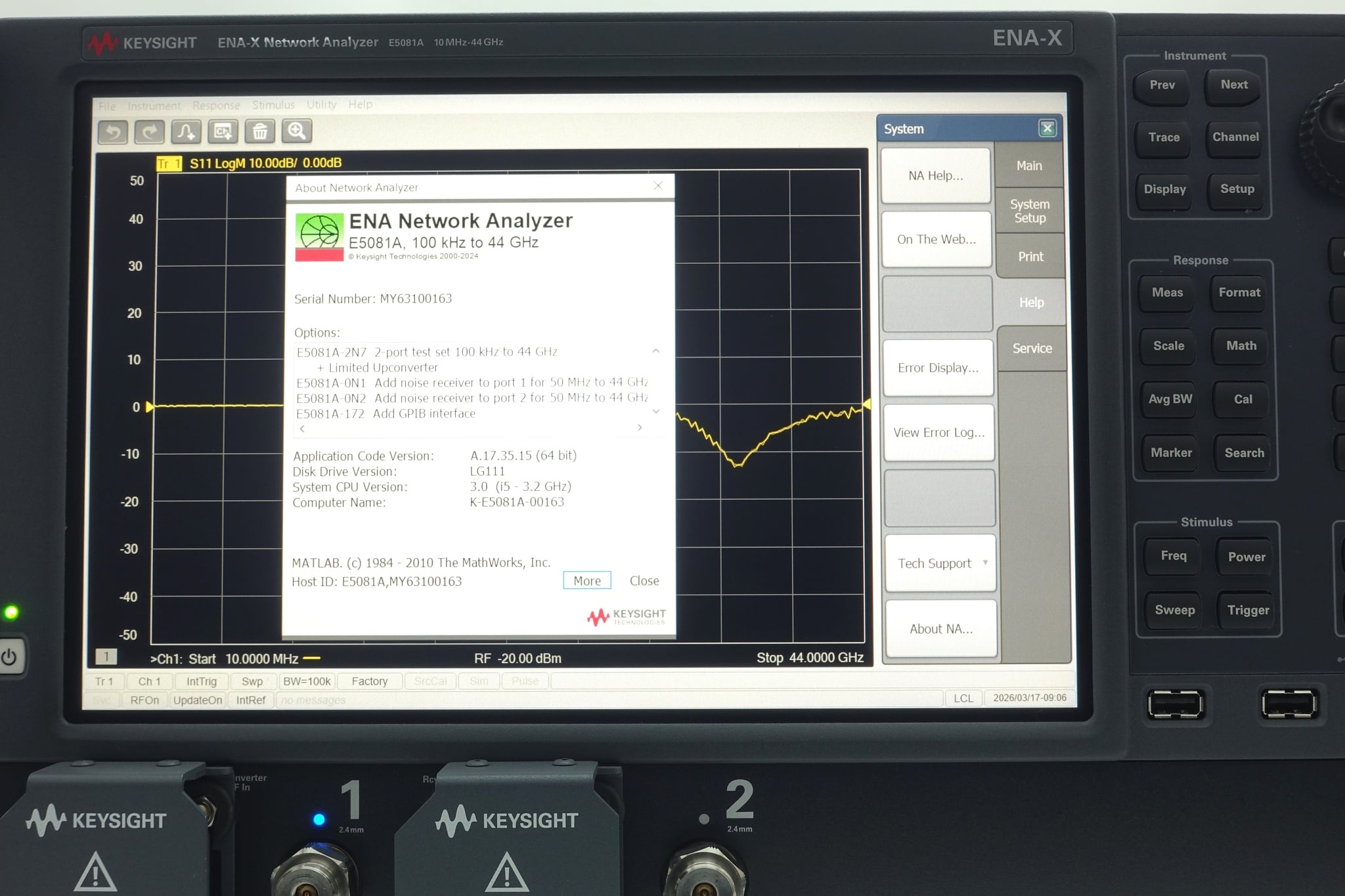This screenshot has height=896, width=1345.
Task: Click the Factory status bar entry
Action: pos(370,681)
